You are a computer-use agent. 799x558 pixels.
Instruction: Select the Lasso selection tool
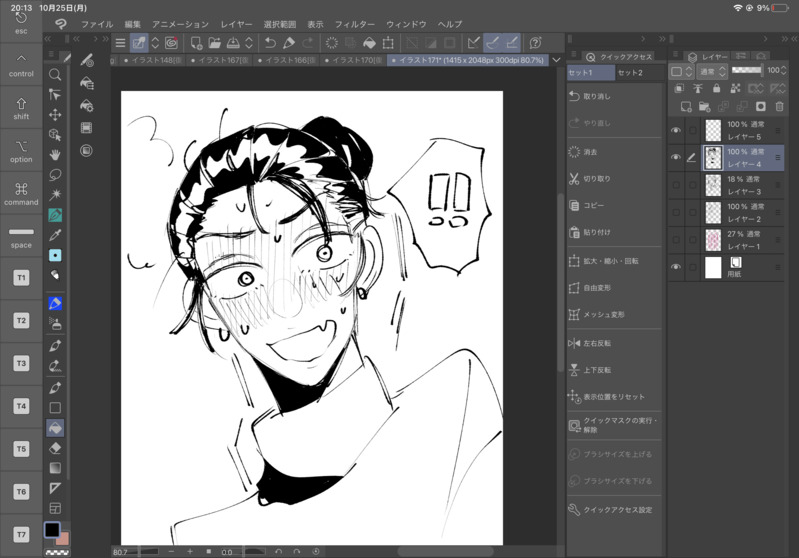55,175
